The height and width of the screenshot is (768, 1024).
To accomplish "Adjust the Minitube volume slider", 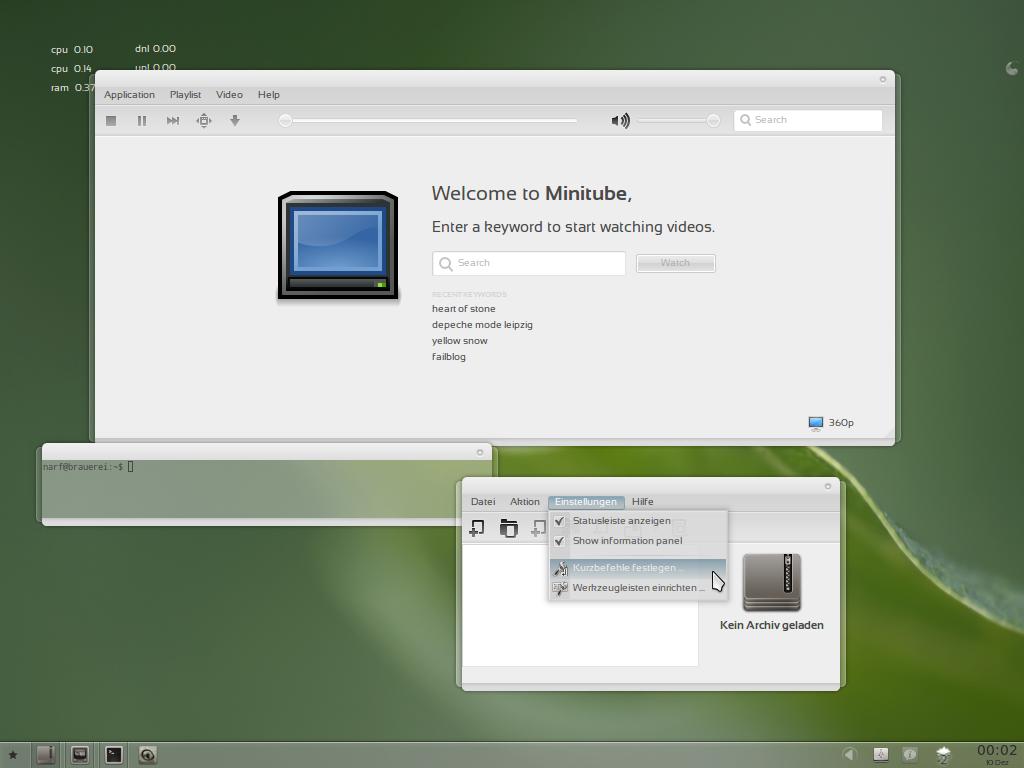I will 679,120.
